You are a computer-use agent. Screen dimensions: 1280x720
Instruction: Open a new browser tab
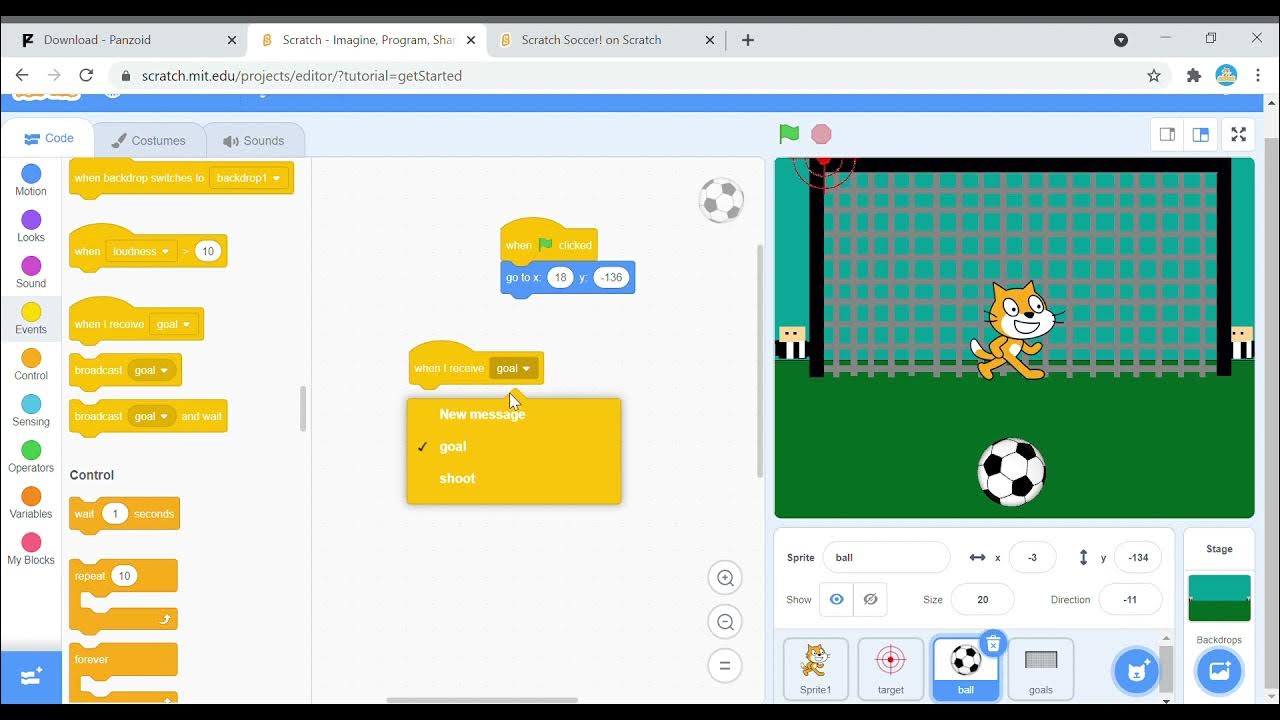[x=748, y=40]
